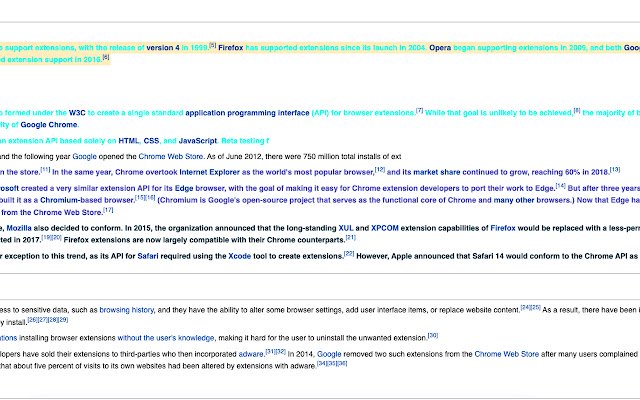Open citation after "extension support in 2015"
This screenshot has width=640, height=400.
coord(106,57)
